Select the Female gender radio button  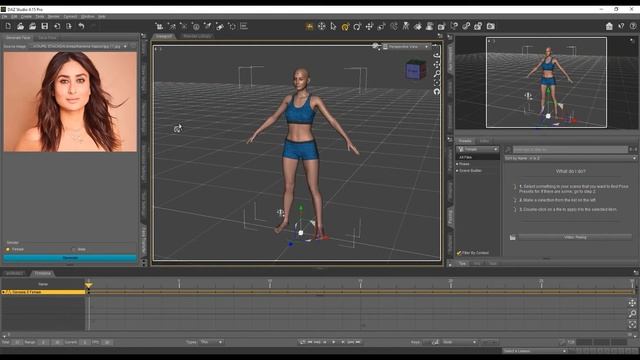tap(7, 249)
